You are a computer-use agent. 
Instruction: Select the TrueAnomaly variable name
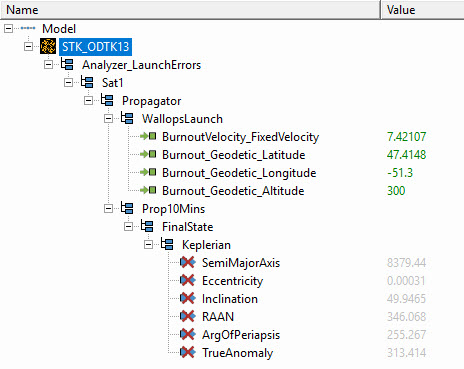(238, 353)
